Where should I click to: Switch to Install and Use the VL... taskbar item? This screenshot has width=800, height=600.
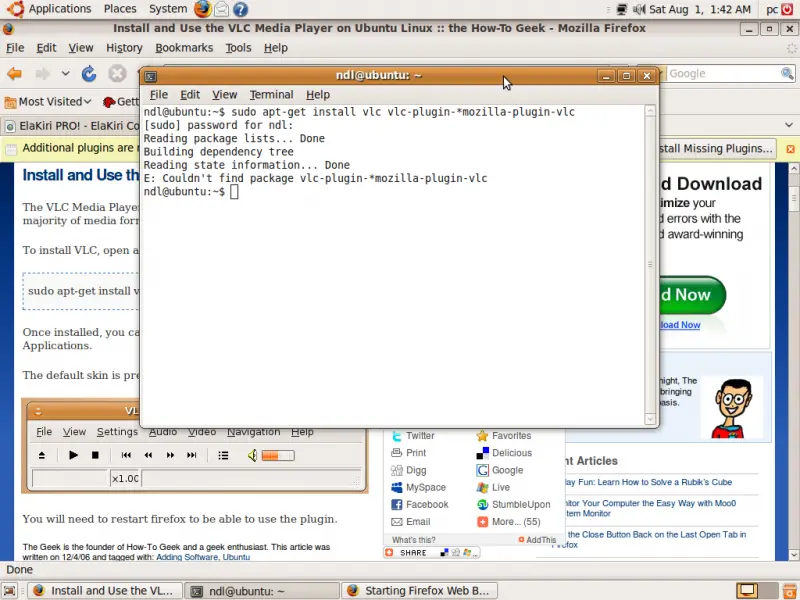[105, 591]
